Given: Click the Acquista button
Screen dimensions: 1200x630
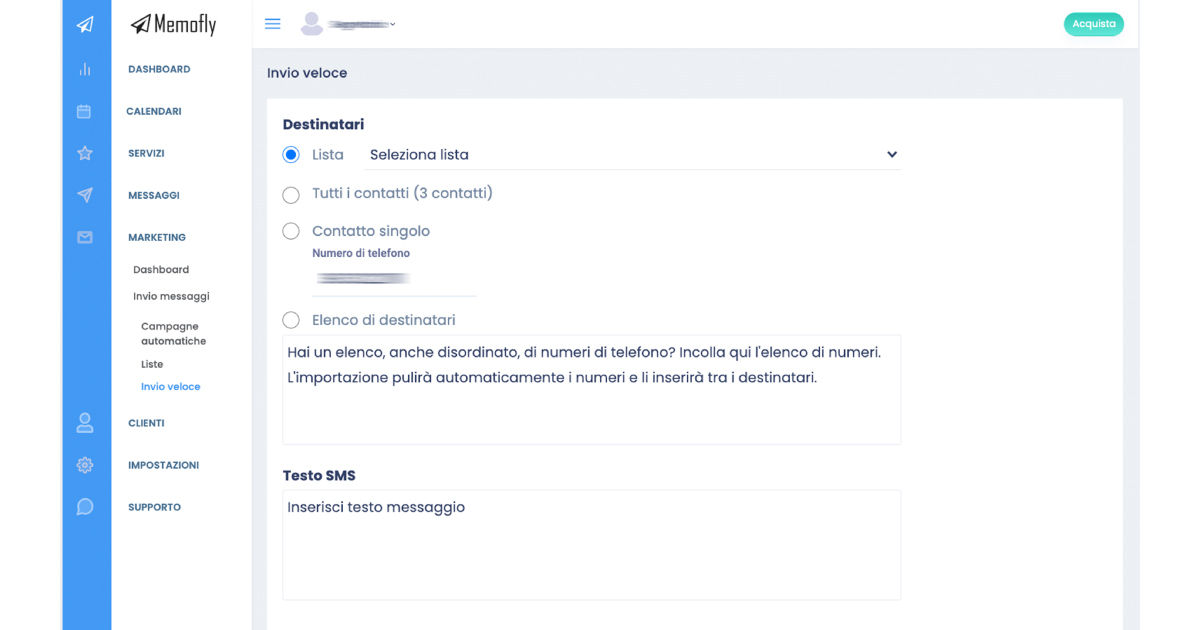Looking at the screenshot, I should (x=1093, y=24).
